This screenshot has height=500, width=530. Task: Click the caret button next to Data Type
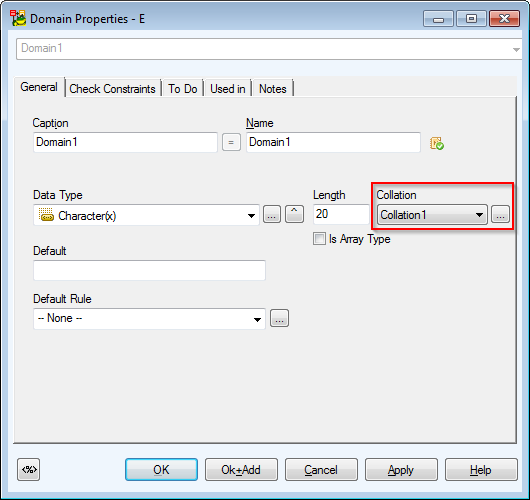point(294,214)
